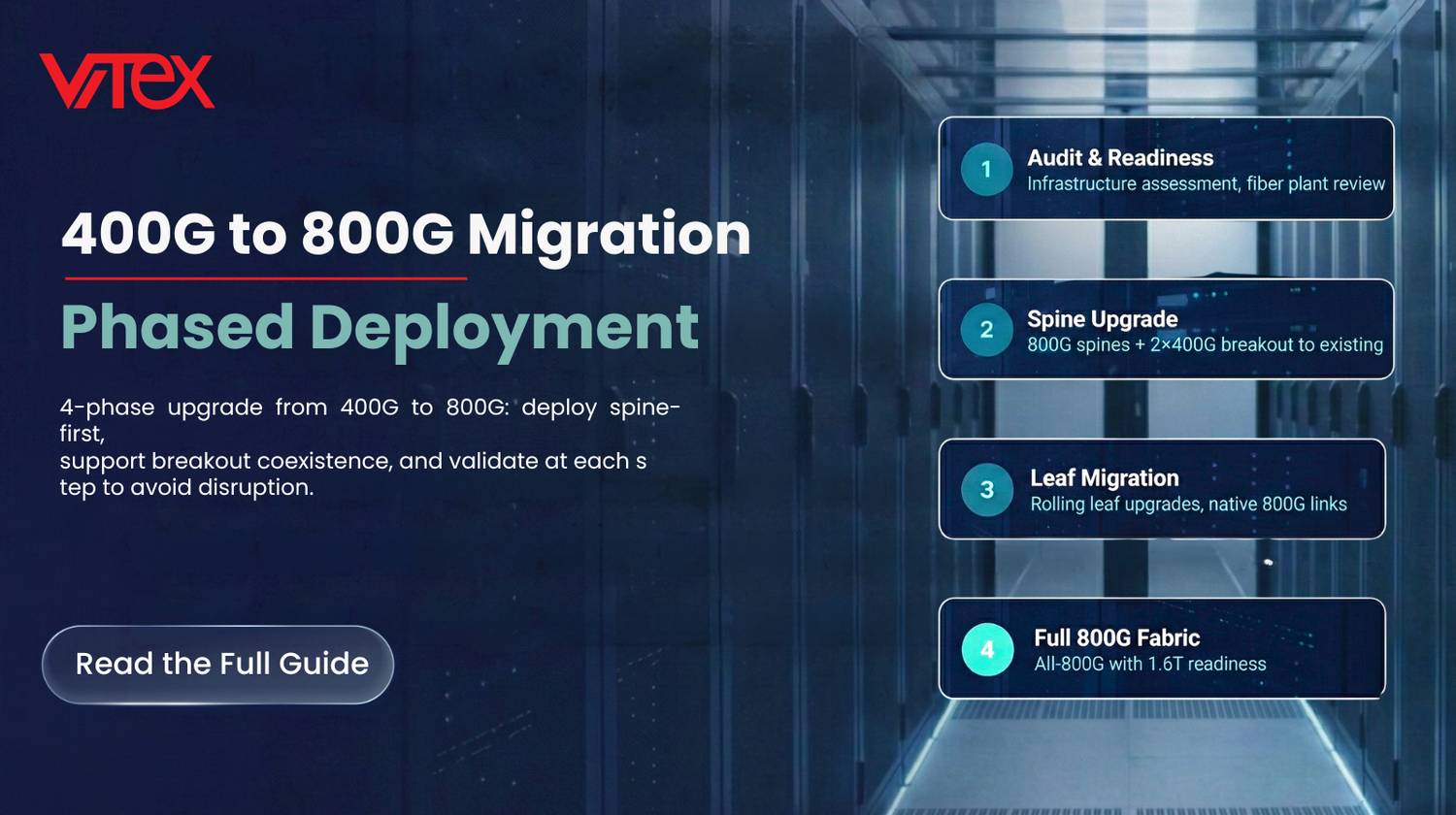This screenshot has width=1456, height=815.
Task: Select the number 1 circle badge
Action: pos(985,169)
